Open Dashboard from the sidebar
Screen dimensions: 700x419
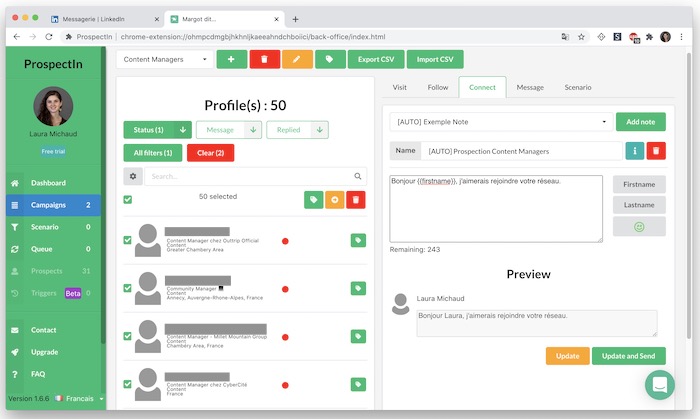pyautogui.click(x=53, y=183)
